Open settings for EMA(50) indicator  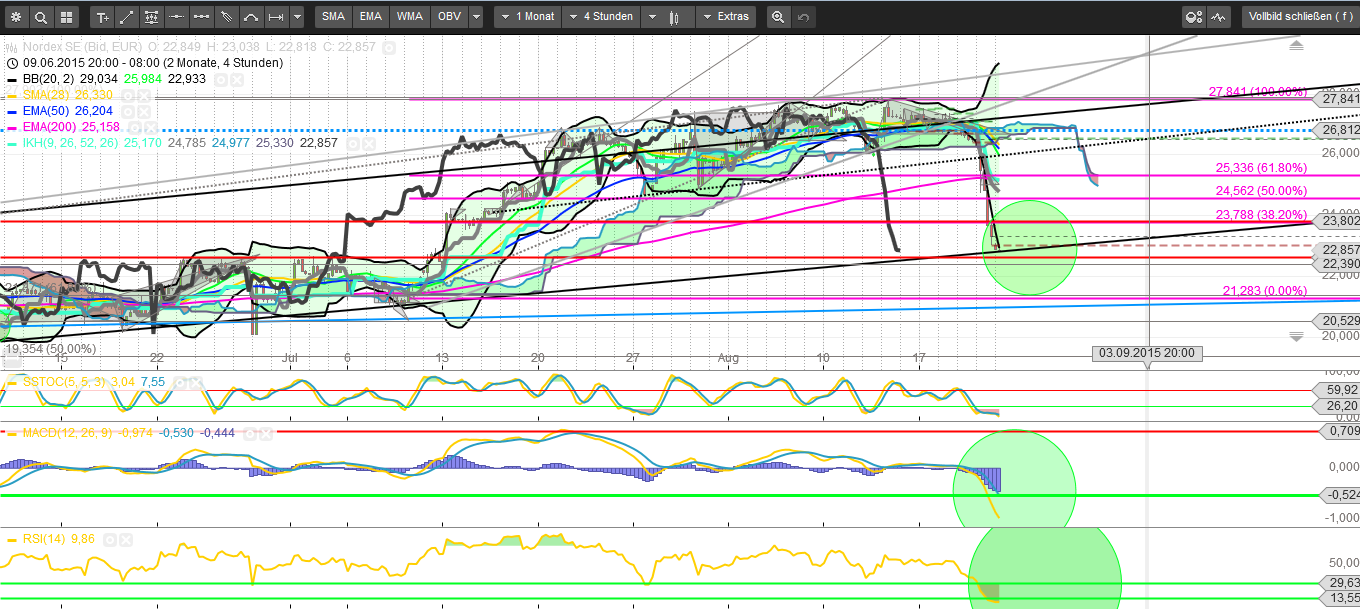tap(130, 112)
